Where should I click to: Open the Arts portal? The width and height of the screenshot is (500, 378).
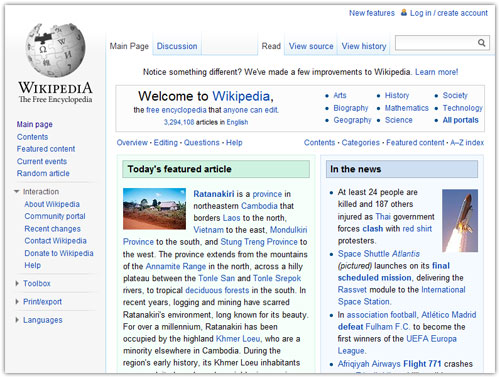coord(340,95)
